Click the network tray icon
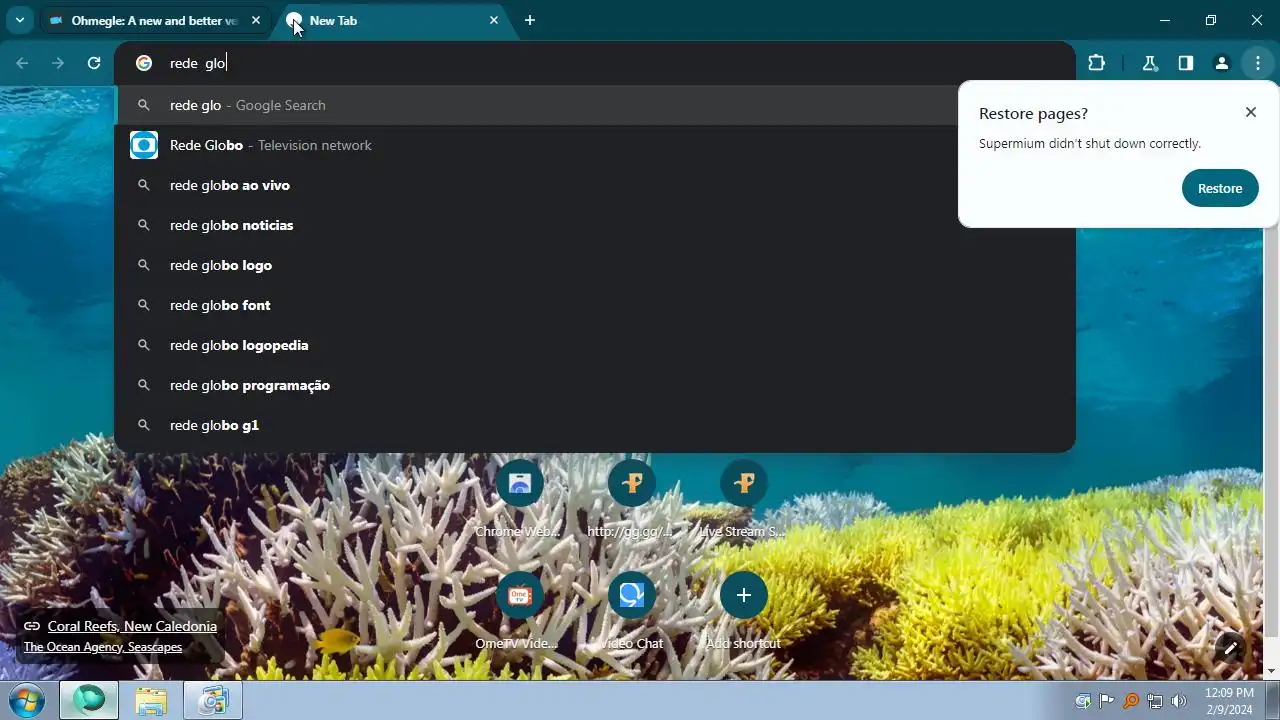The image size is (1280, 720). pos(1155,701)
